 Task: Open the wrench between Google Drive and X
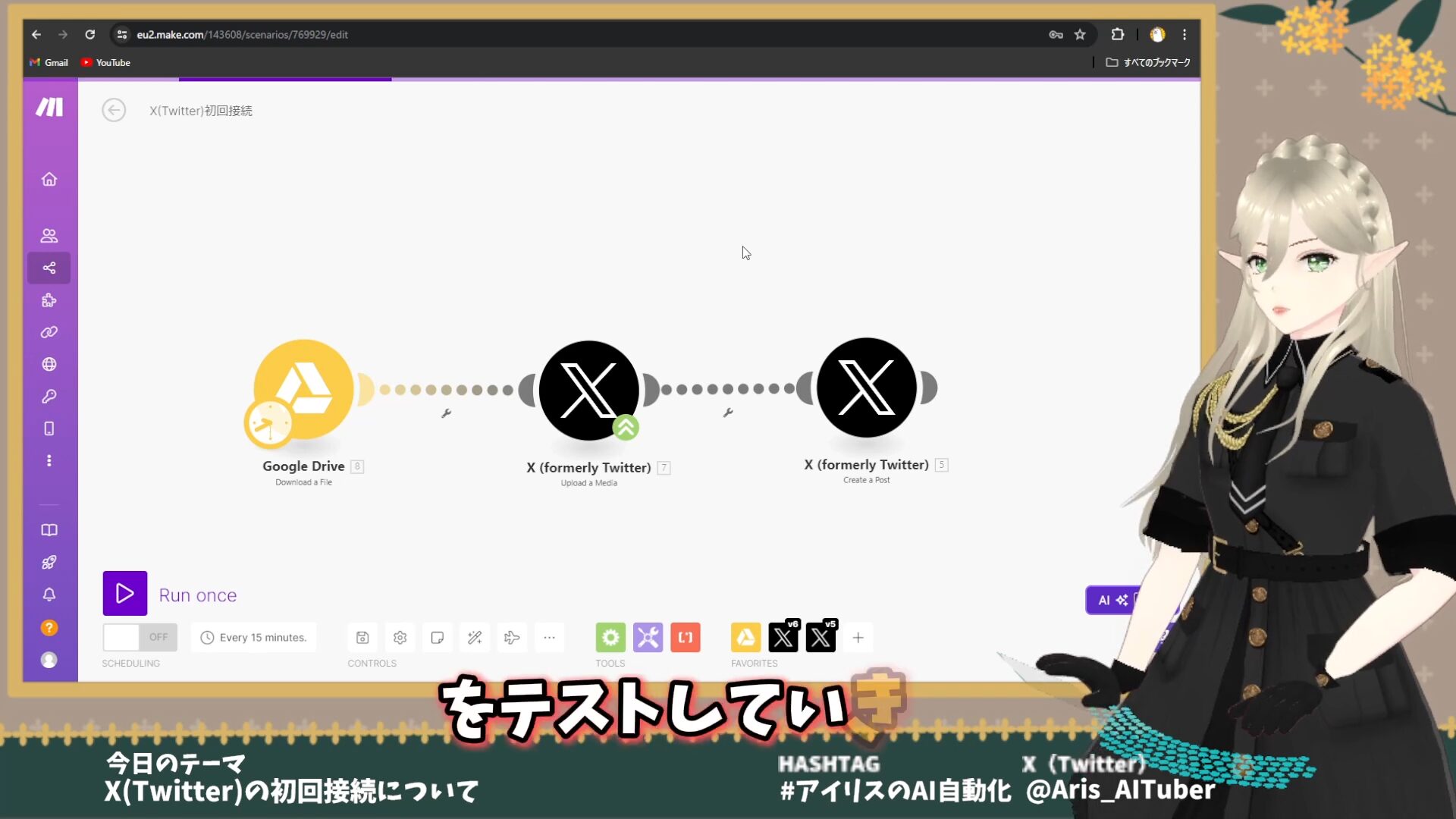point(446,413)
